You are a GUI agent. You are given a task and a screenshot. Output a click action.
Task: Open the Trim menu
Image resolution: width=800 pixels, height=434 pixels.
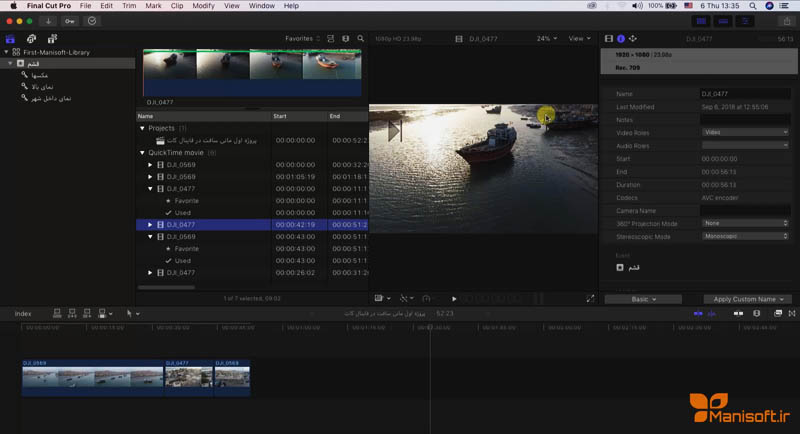pos(129,6)
